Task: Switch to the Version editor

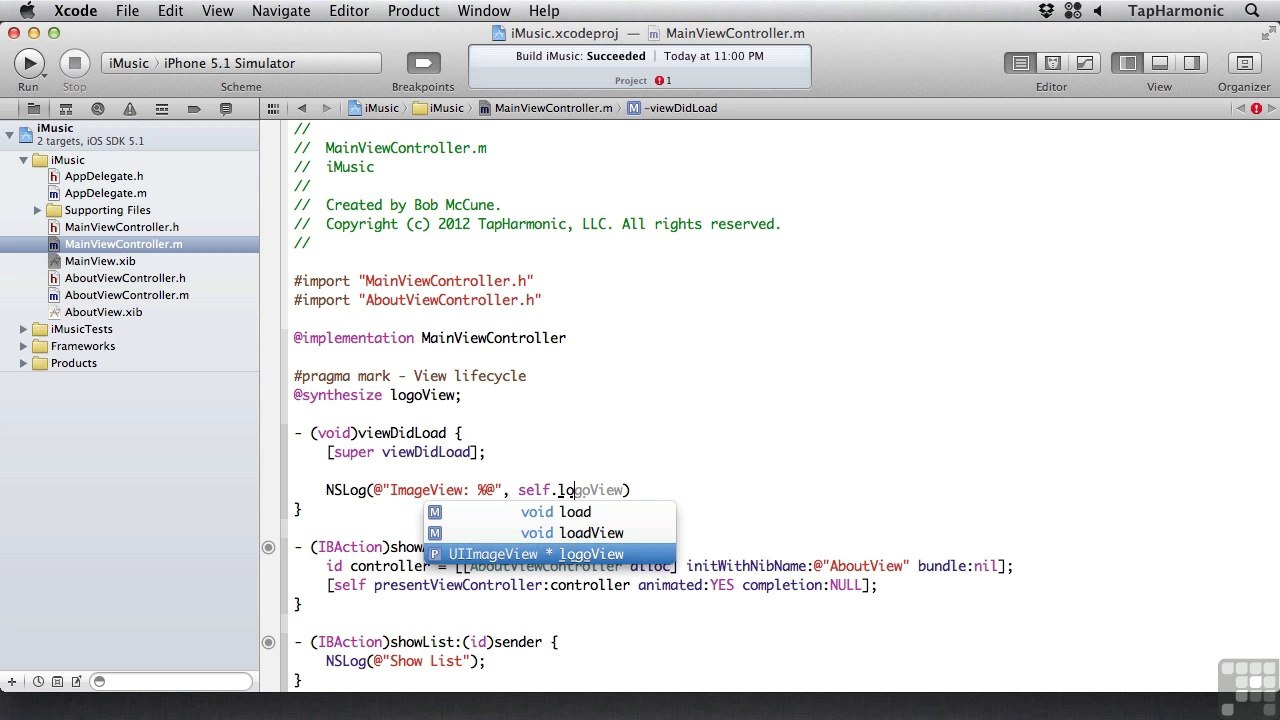Action: tap(1084, 63)
